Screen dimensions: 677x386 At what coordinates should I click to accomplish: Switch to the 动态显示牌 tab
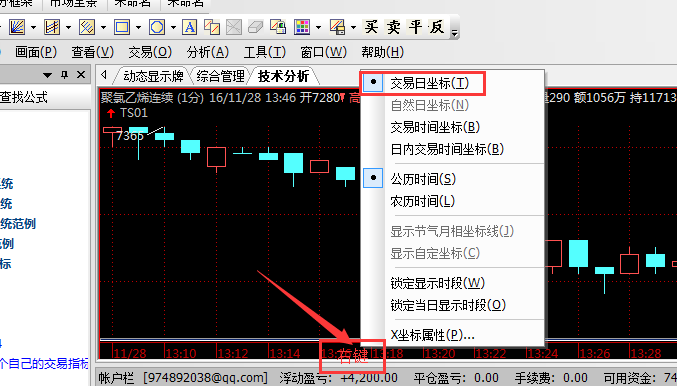(x=153, y=76)
